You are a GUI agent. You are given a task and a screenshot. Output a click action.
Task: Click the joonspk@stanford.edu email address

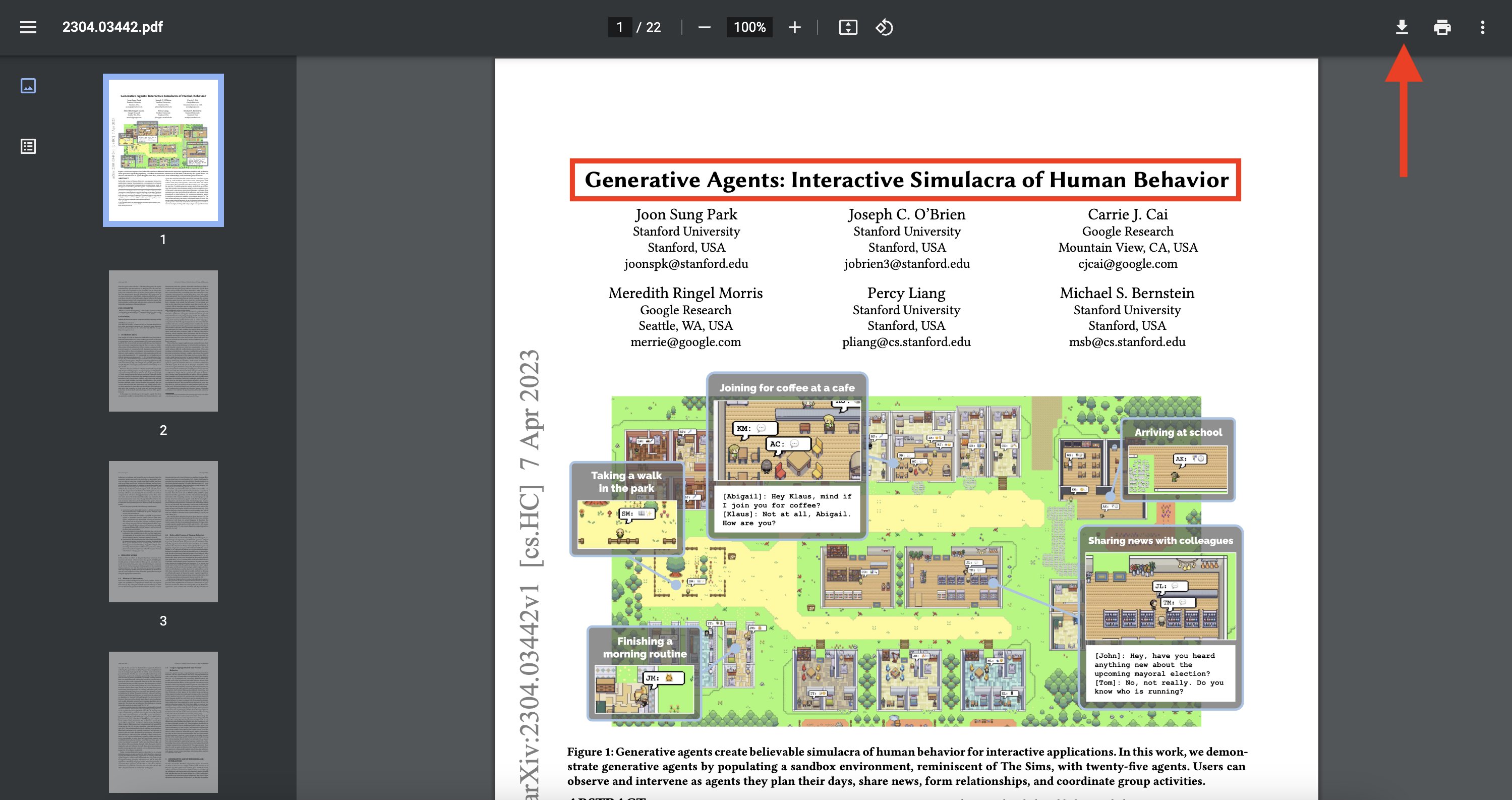click(686, 263)
